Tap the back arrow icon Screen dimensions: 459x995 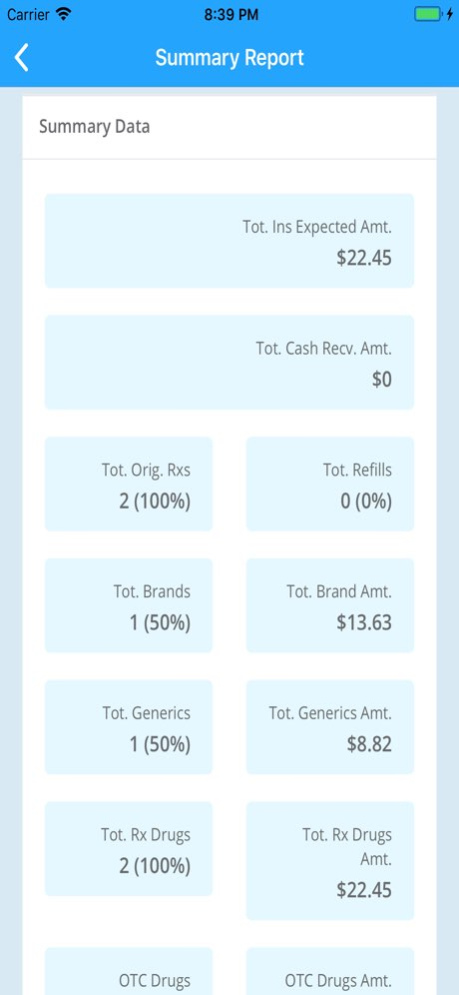22,58
